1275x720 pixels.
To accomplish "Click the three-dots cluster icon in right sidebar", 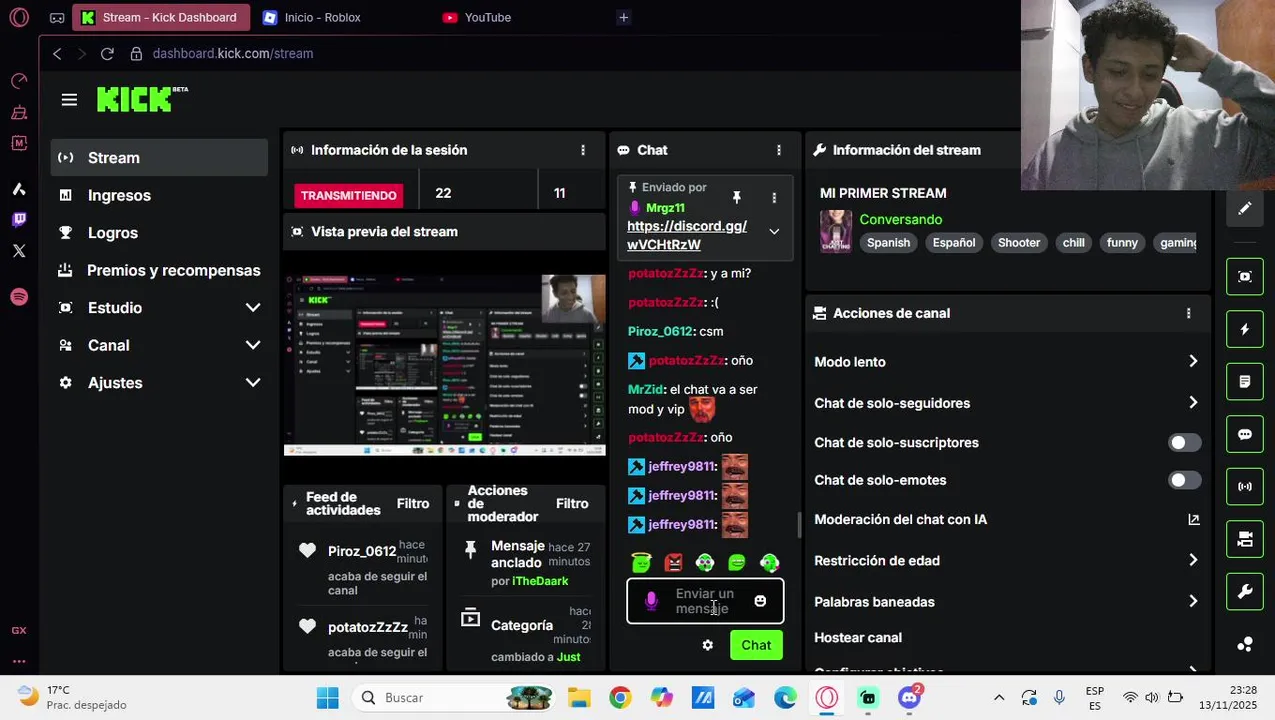I will click(1245, 644).
